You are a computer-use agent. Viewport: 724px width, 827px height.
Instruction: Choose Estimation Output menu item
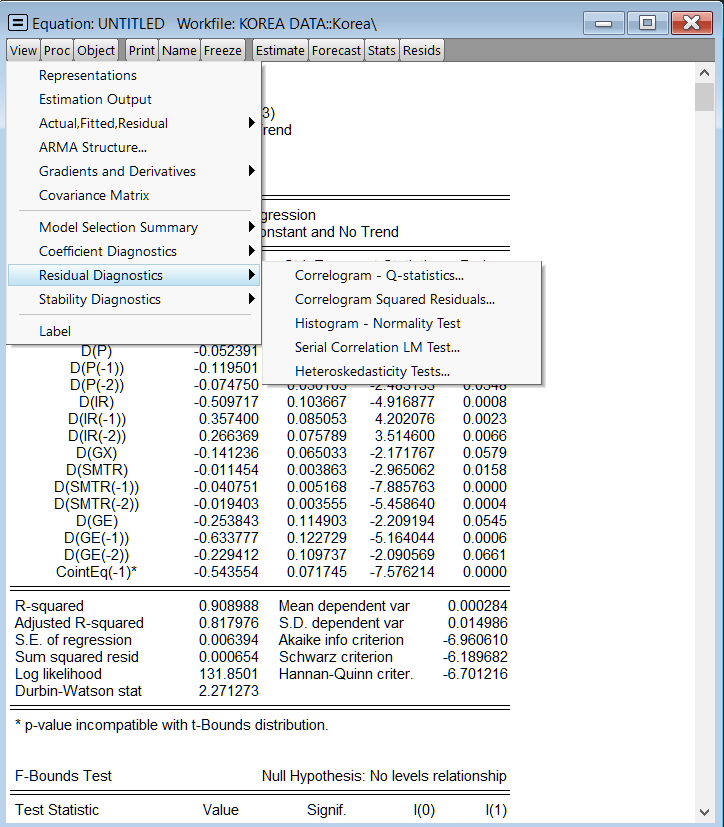(x=95, y=99)
